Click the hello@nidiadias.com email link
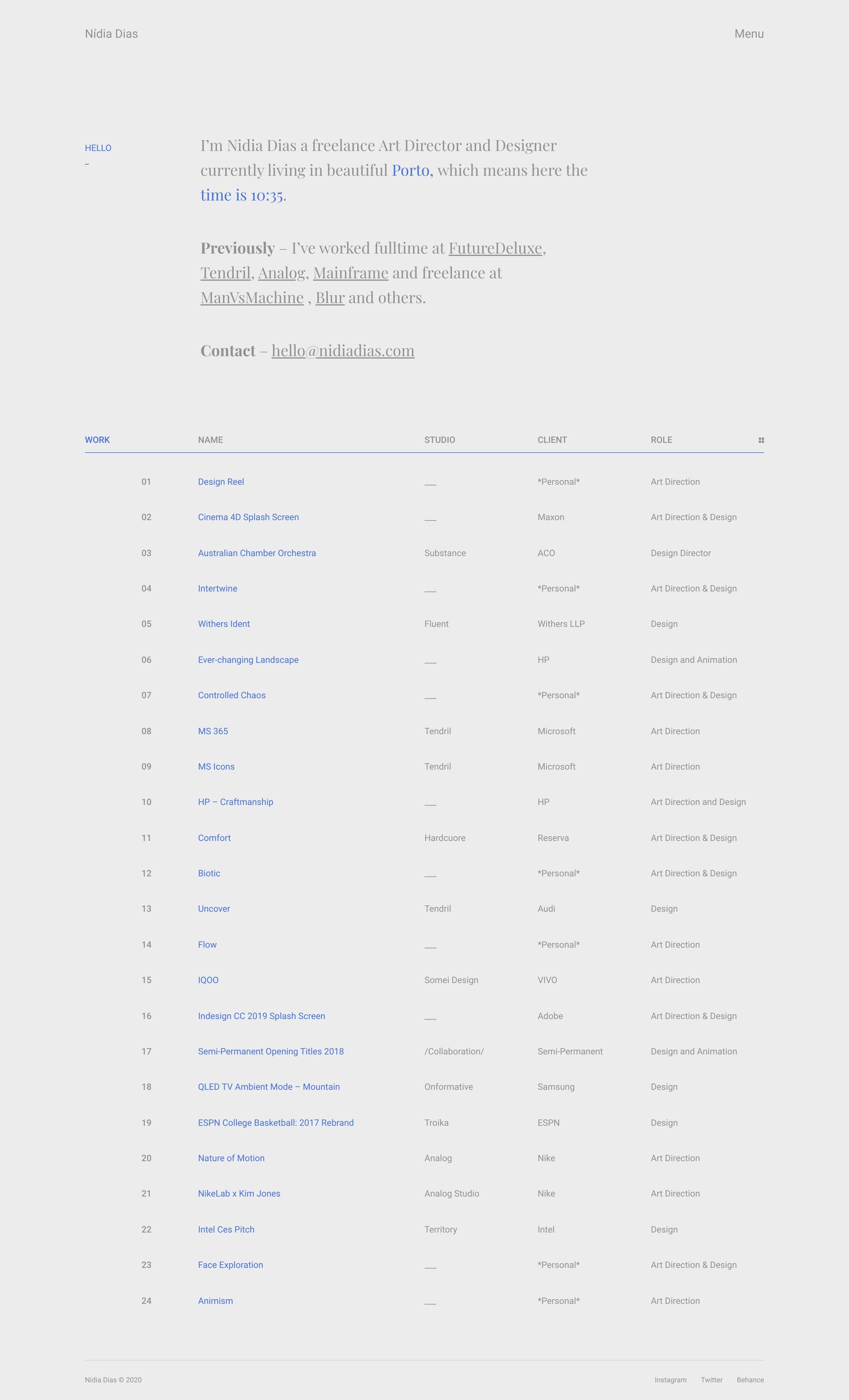Viewport: 849px width, 1400px height. click(343, 351)
